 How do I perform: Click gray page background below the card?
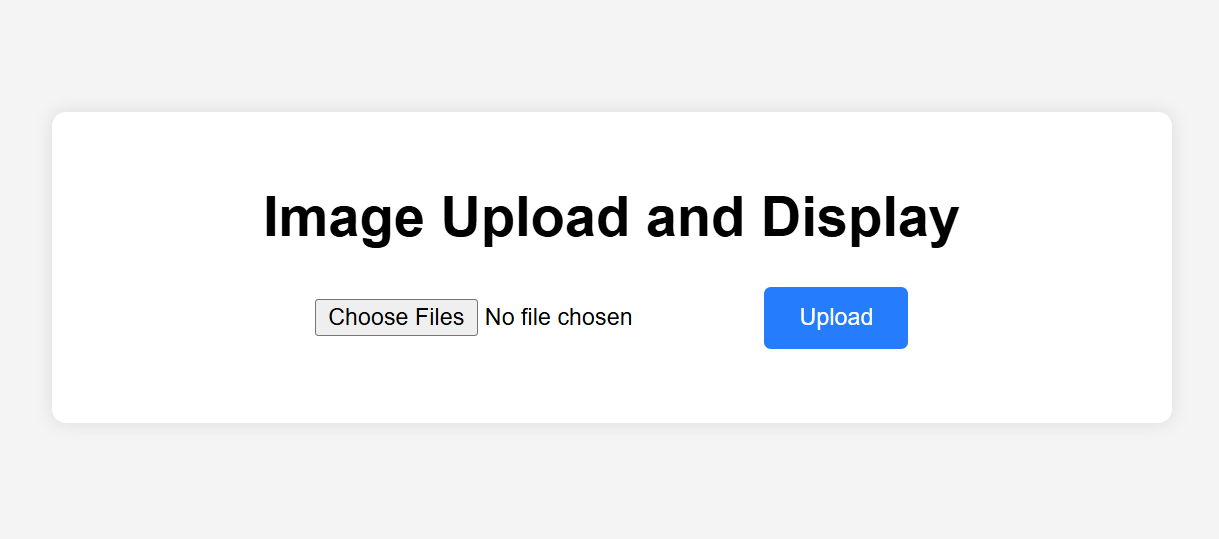(610, 482)
